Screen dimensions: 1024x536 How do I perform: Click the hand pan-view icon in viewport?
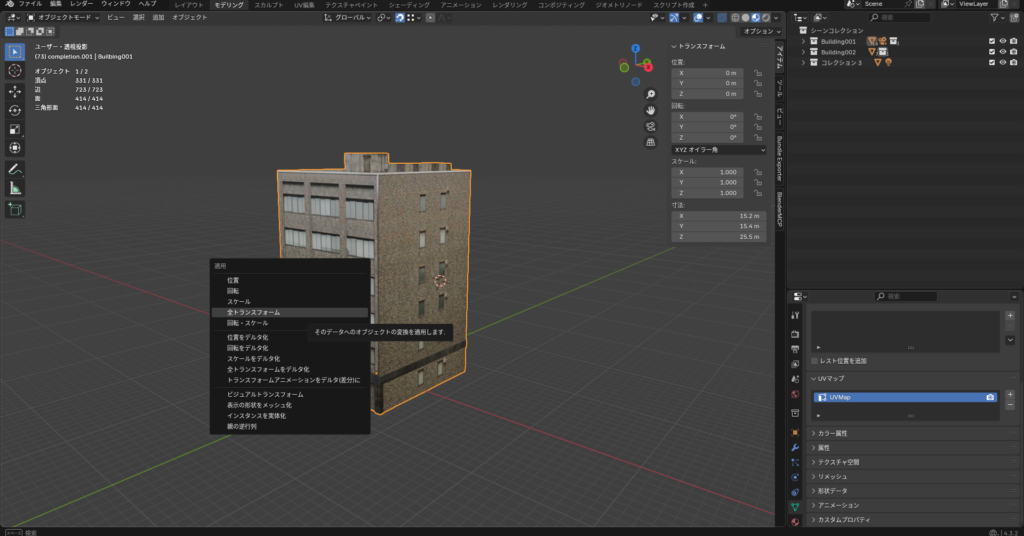coord(650,109)
